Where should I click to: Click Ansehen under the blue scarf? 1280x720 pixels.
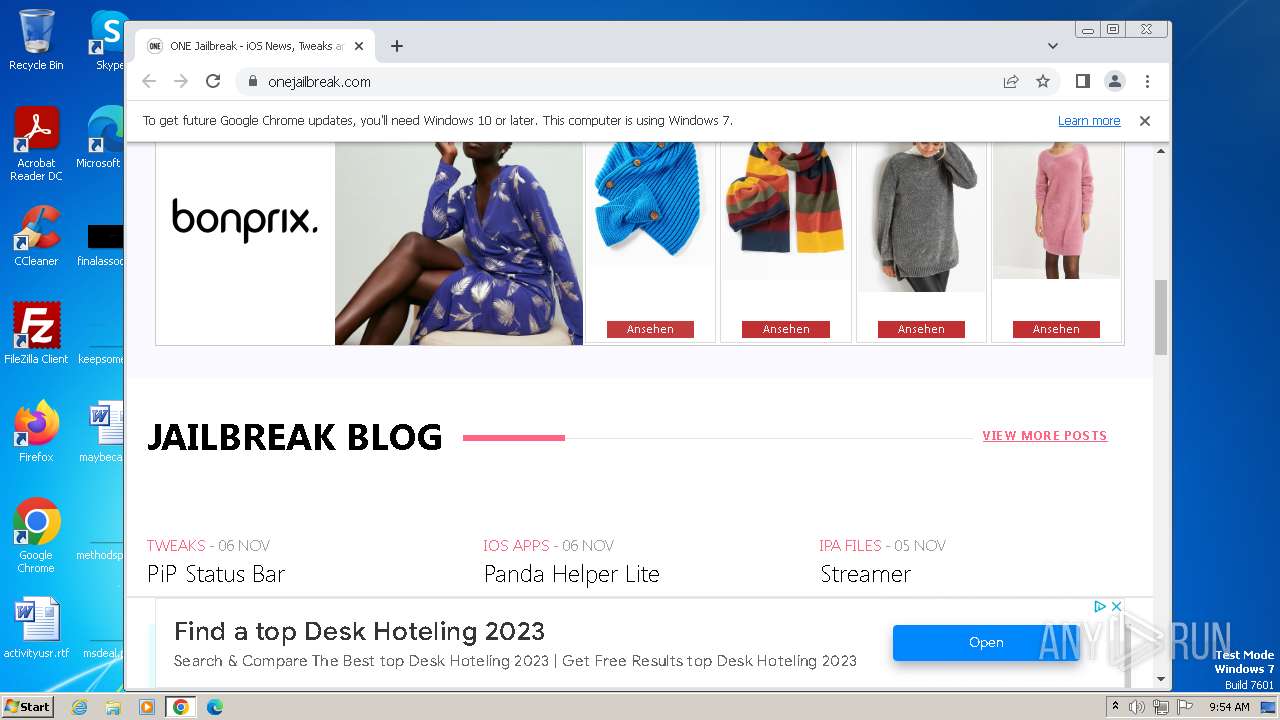(650, 329)
